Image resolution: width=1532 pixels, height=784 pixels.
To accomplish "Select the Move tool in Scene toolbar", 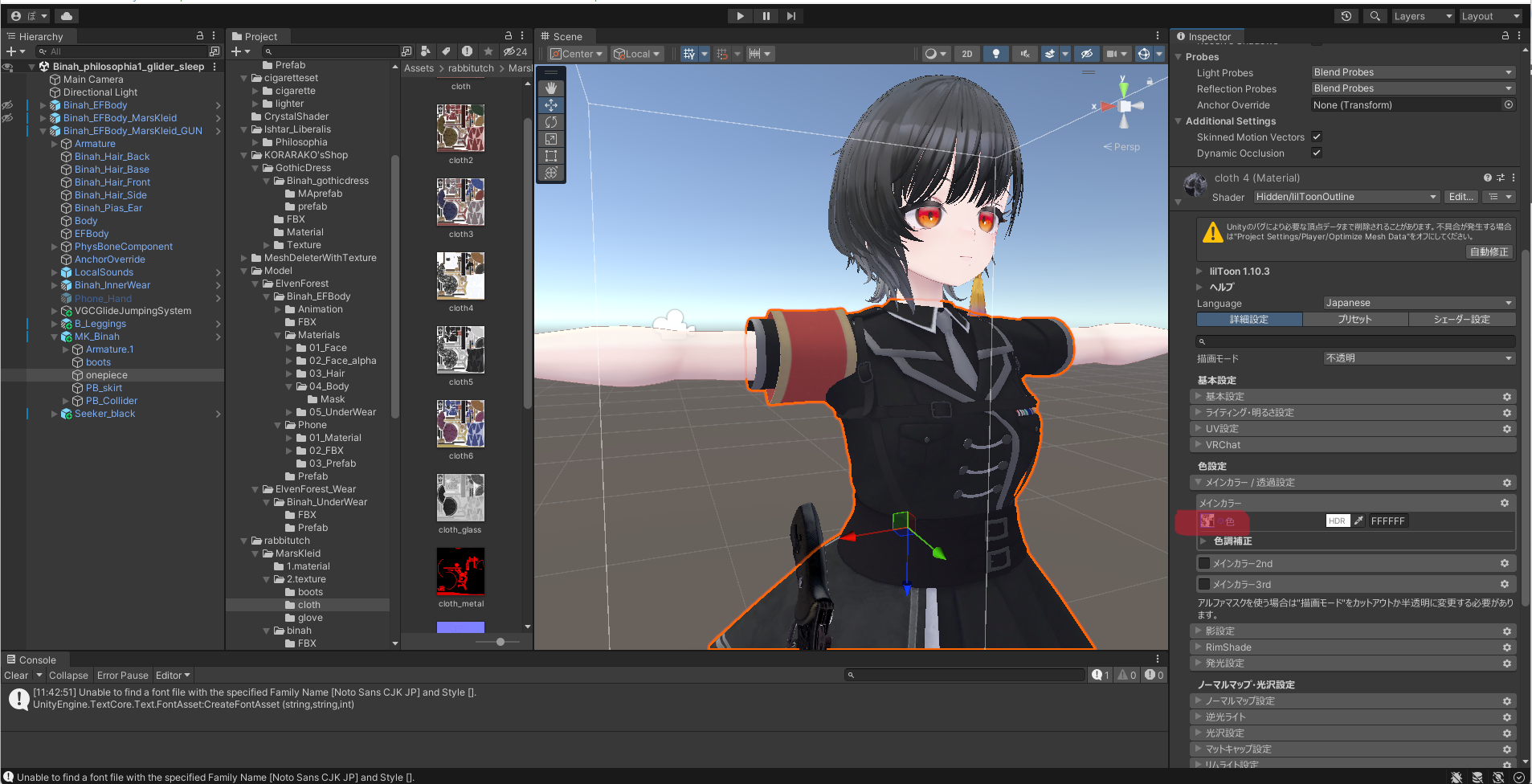I will pos(551,105).
